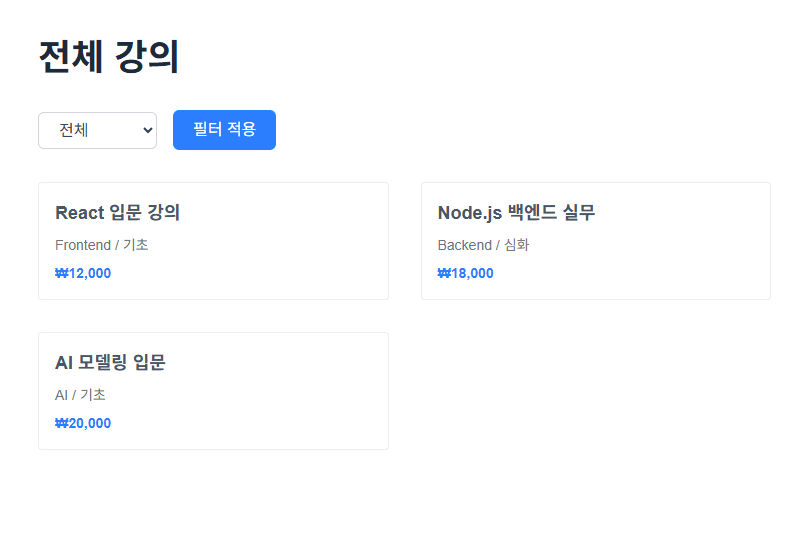Click the 전체 강의 page heading
Viewport: 796px width, 549px height.
pyautogui.click(x=109, y=57)
